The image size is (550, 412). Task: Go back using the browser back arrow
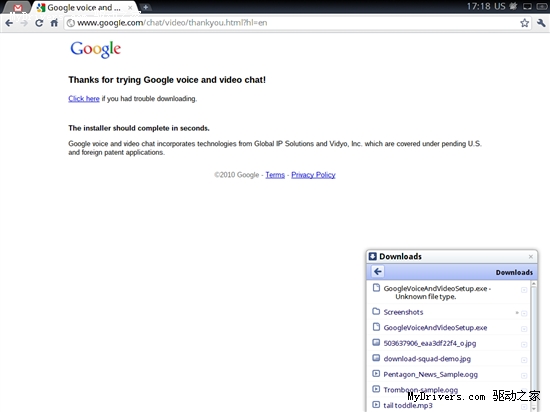point(9,23)
